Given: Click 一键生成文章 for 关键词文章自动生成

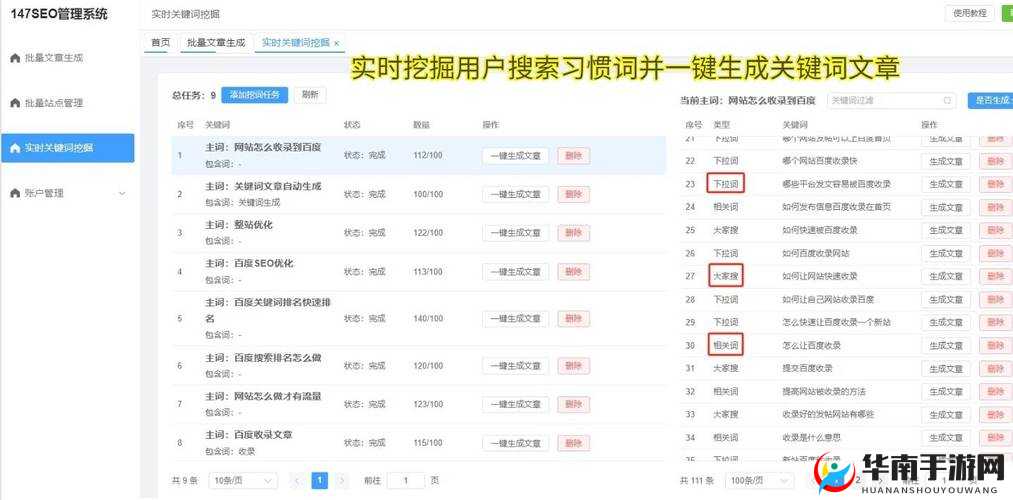Looking at the screenshot, I should pos(516,194).
